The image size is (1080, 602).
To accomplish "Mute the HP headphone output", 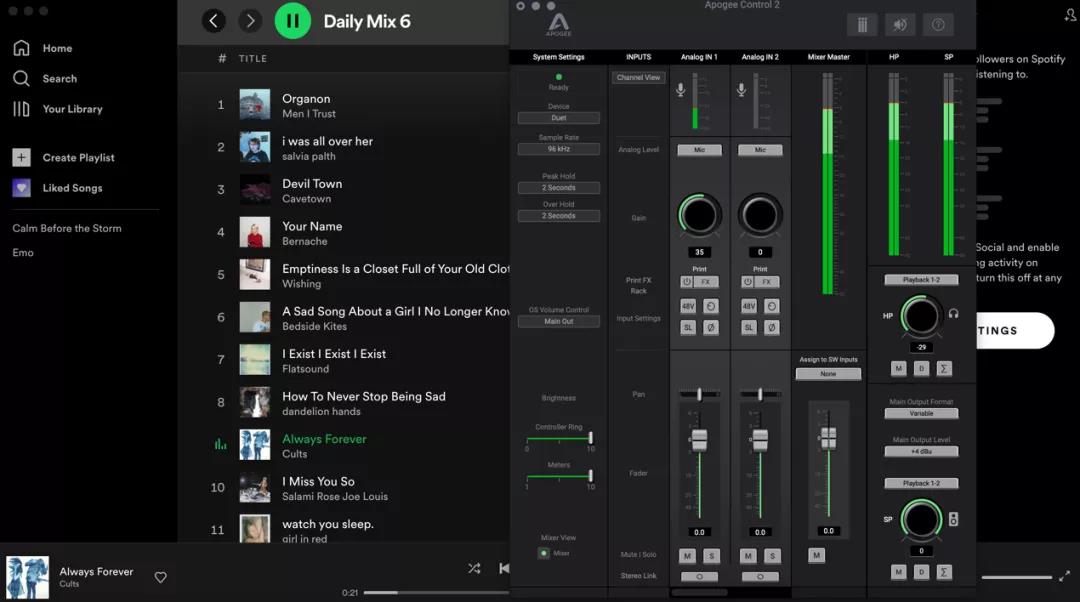I will pos(898,369).
